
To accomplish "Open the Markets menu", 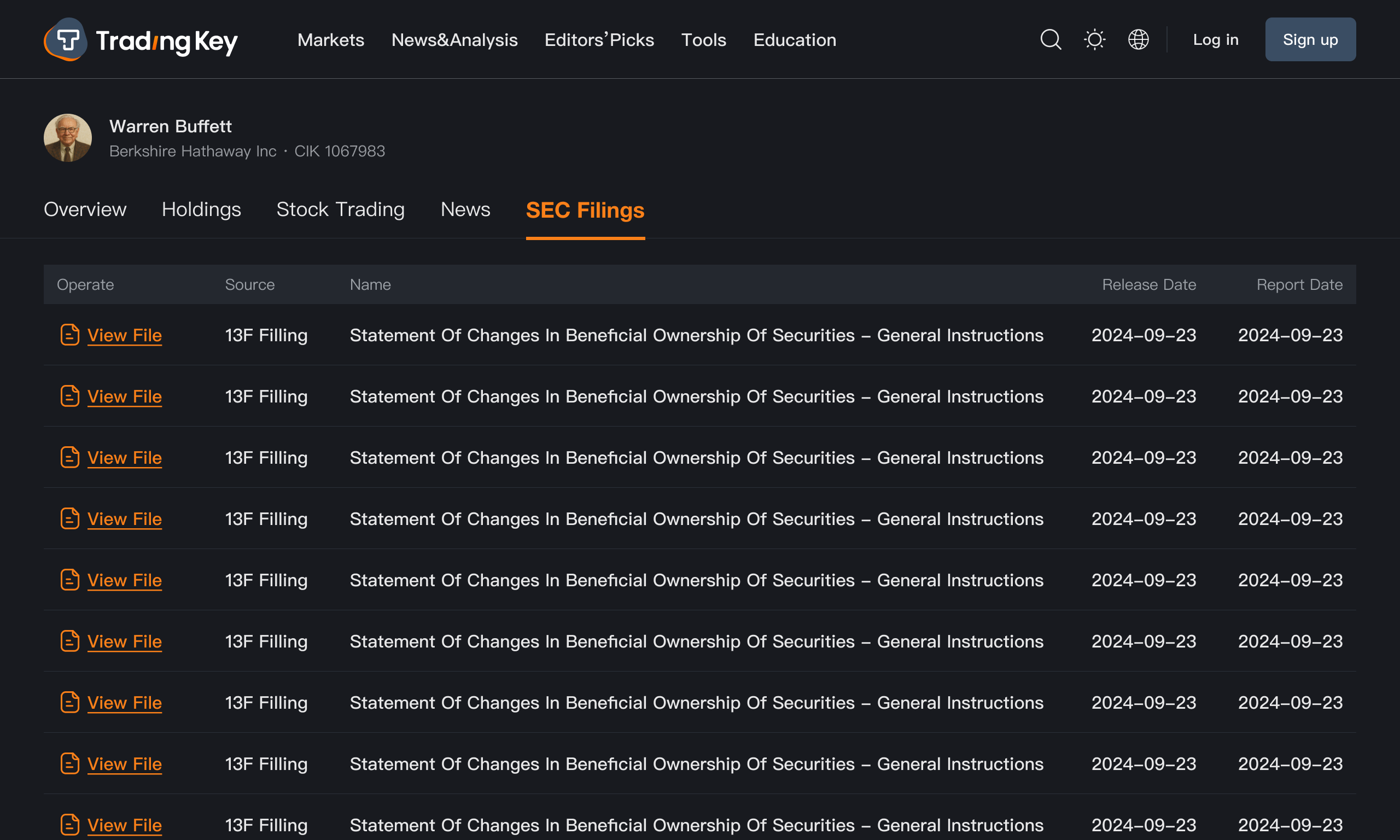I will 331,39.
